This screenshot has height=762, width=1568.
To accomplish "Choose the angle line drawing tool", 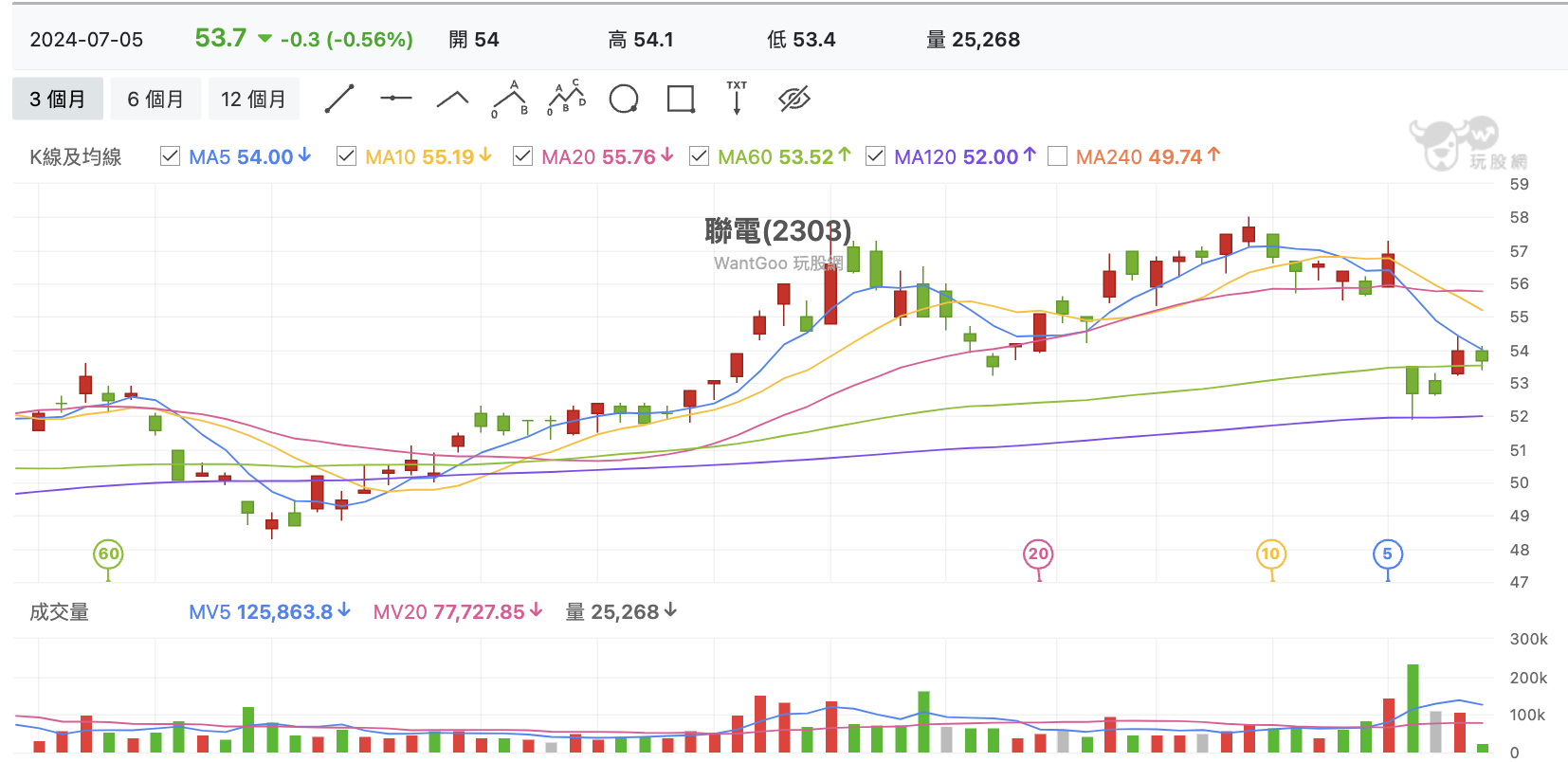I will click(x=453, y=99).
